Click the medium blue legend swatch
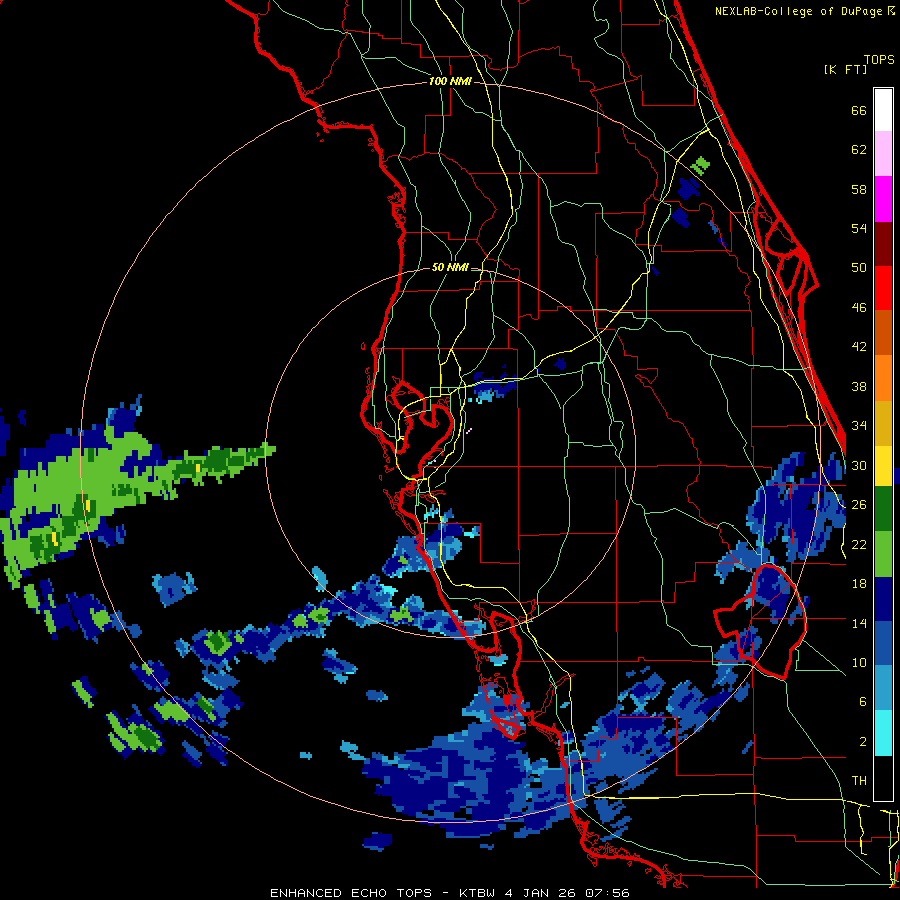Viewport: 900px width, 900px height. click(883, 644)
